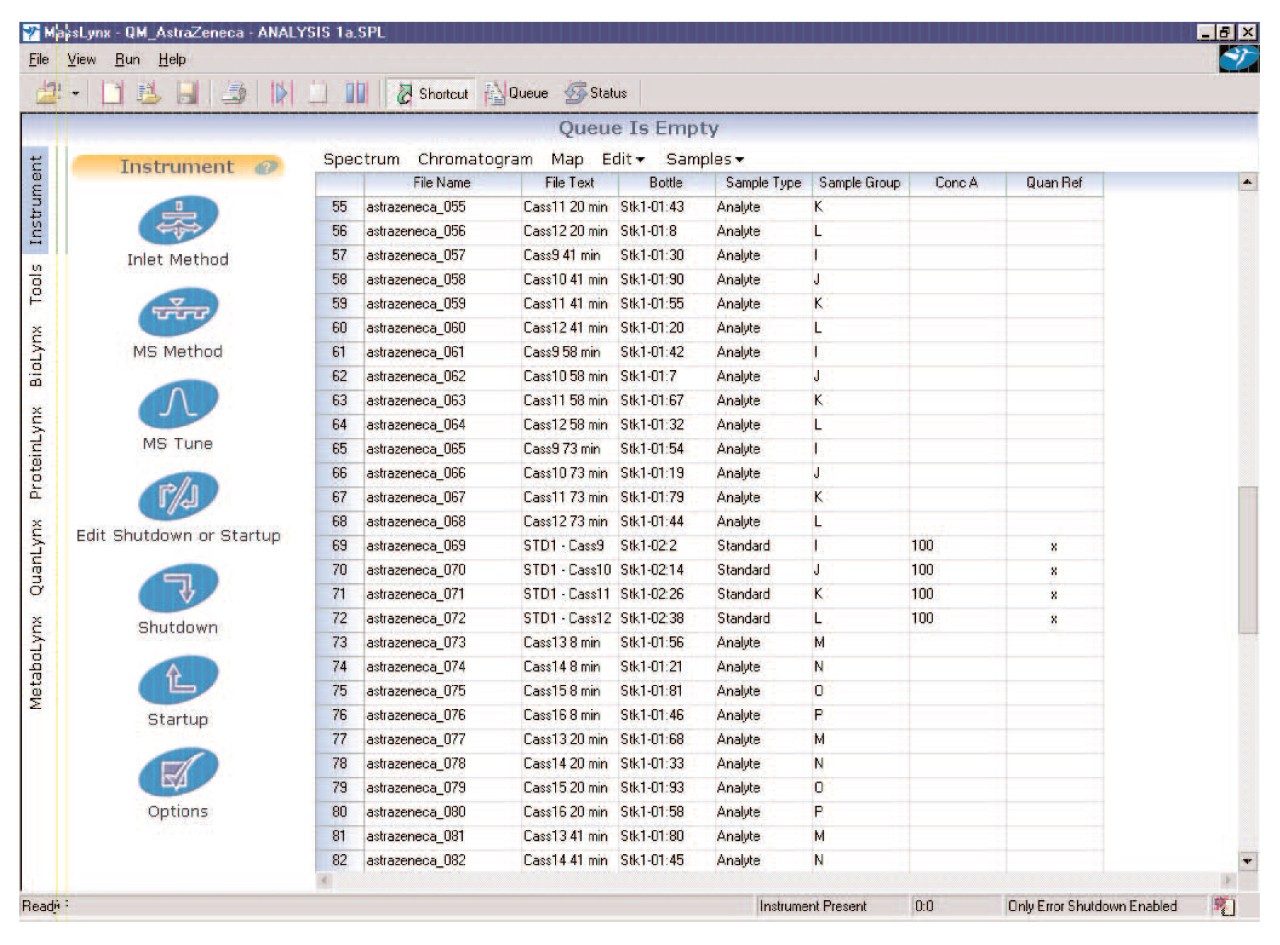Click the help icon beside Instrument header
Screen dimensions: 1280x945
266,168
